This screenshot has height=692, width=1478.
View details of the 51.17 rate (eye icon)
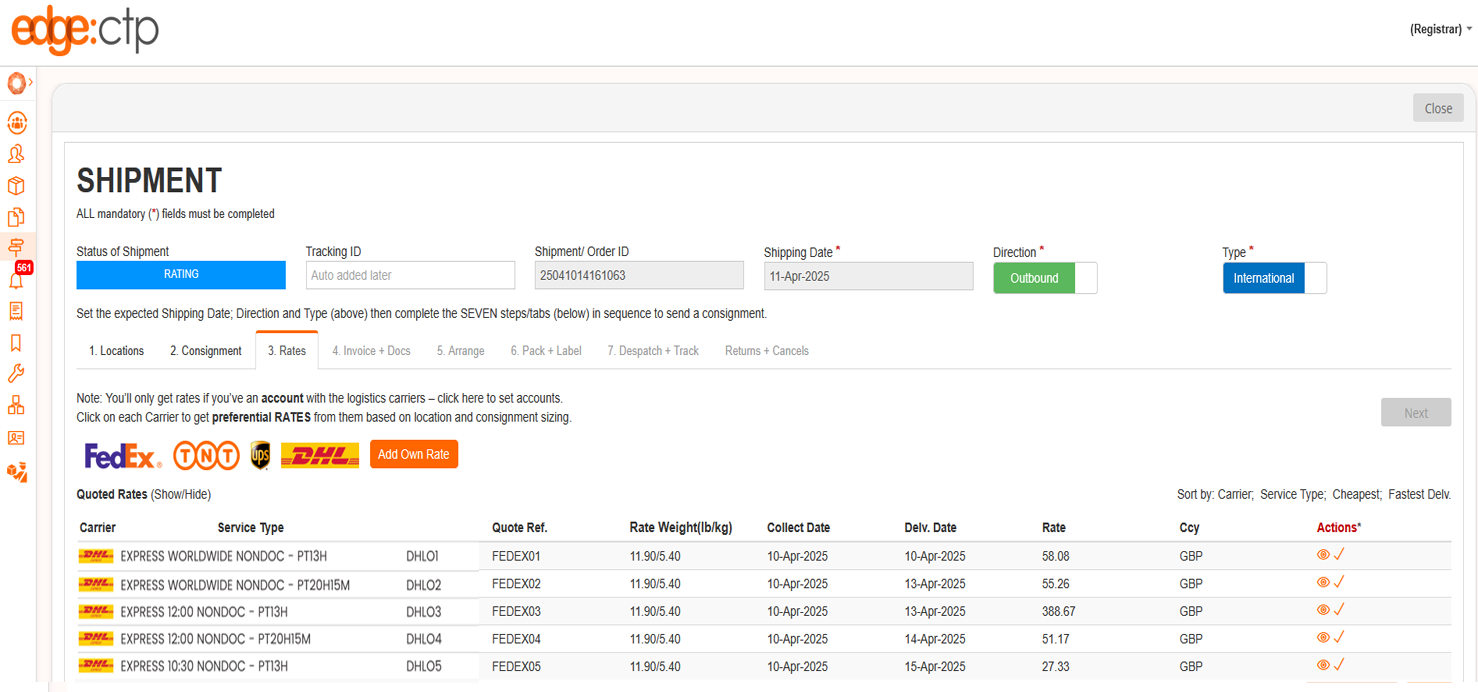pyautogui.click(x=1323, y=637)
